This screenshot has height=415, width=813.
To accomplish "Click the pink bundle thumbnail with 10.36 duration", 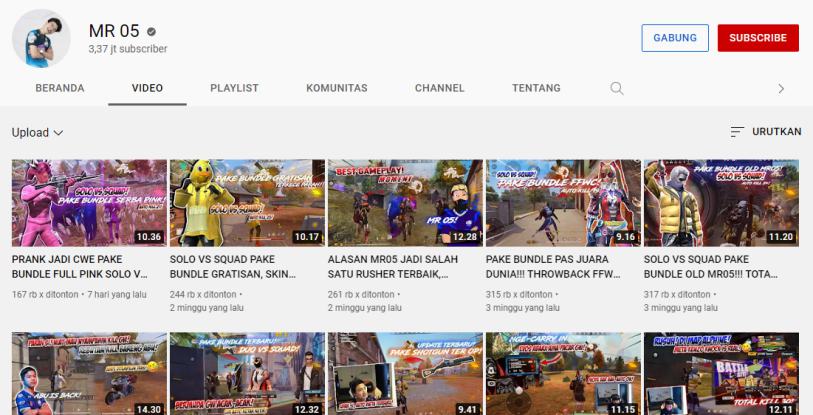I will pos(89,203).
